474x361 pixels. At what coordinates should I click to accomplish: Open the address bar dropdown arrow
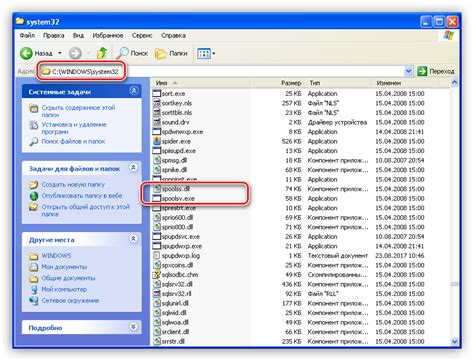pyautogui.click(x=408, y=71)
